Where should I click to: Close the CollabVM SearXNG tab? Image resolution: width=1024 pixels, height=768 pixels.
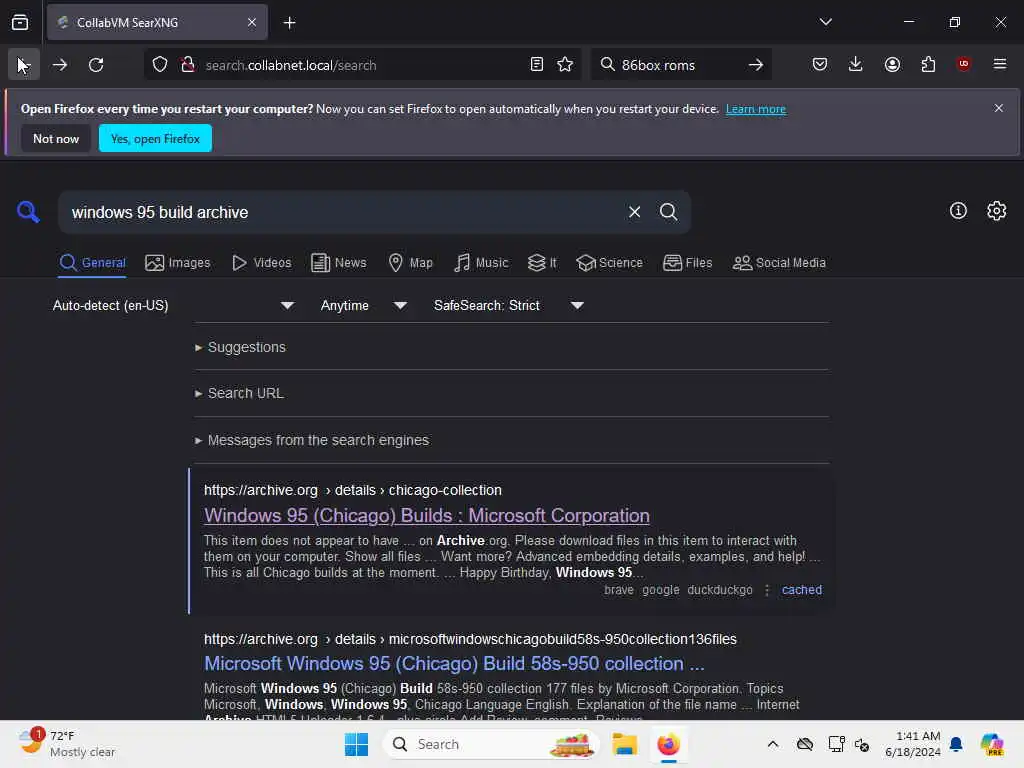coord(252,23)
